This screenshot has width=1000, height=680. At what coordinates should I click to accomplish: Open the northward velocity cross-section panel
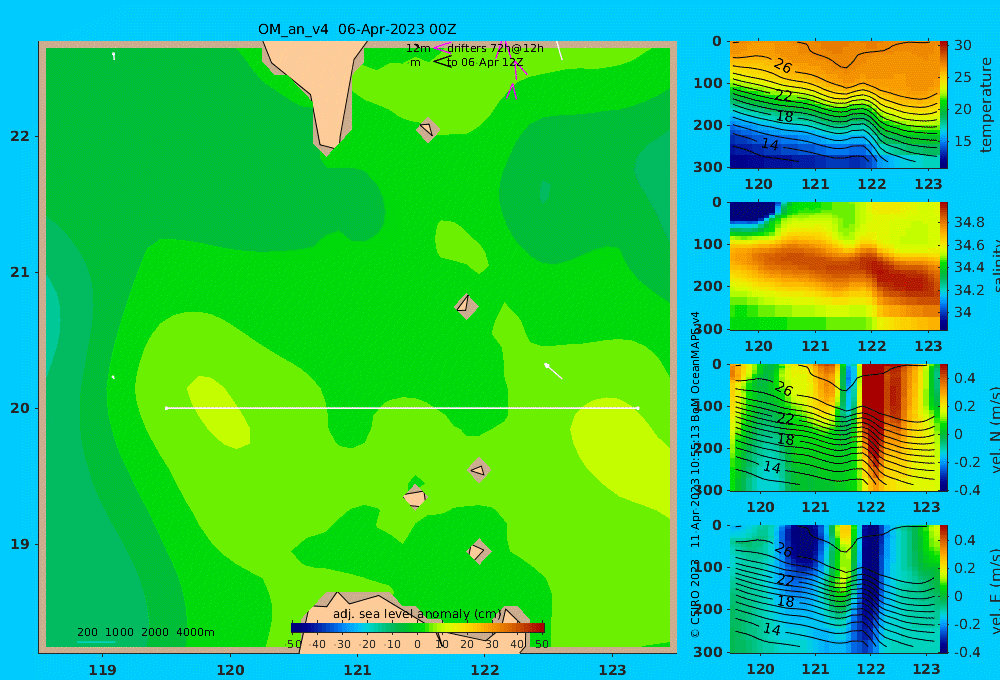835,427
